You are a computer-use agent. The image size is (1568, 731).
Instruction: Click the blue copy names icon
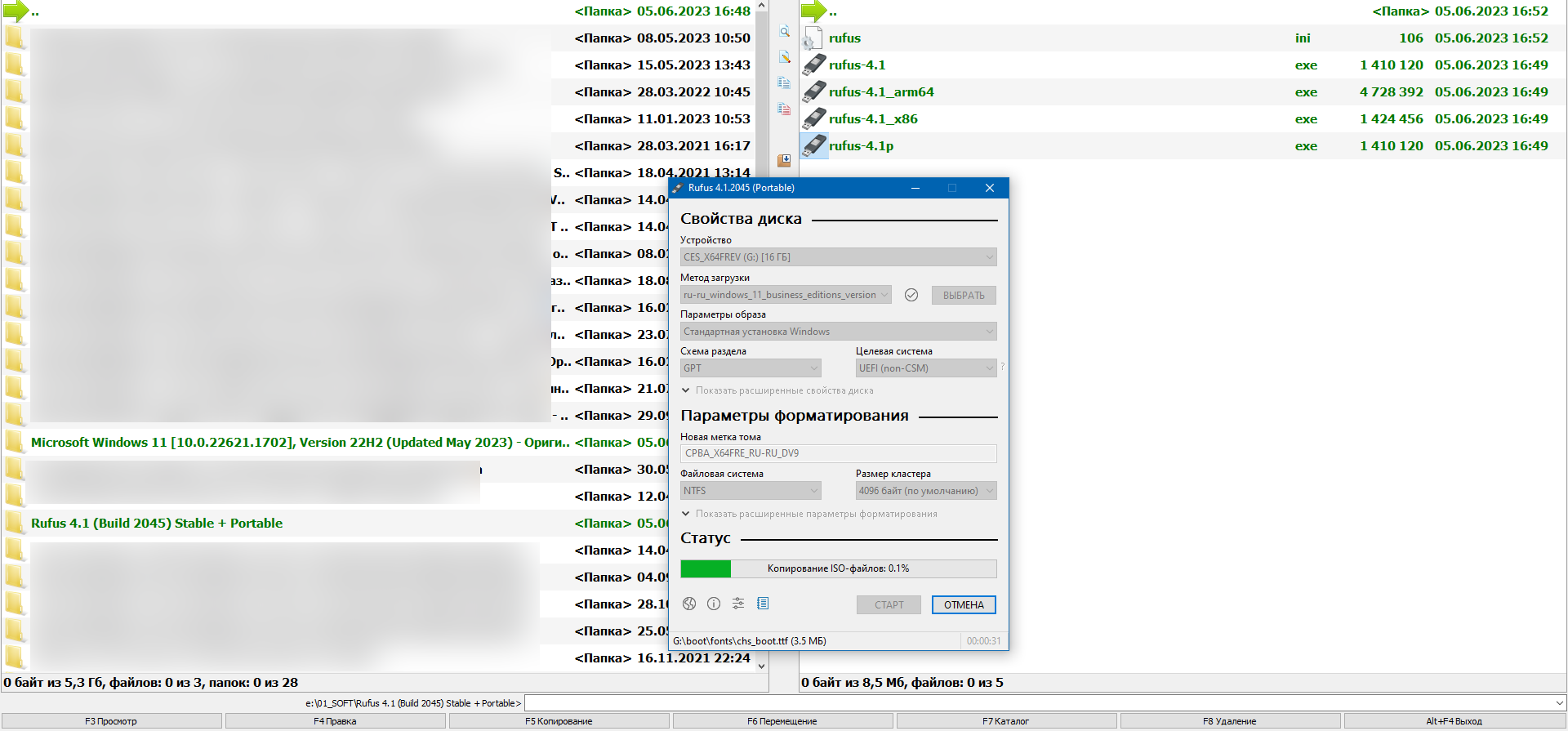tap(784, 83)
